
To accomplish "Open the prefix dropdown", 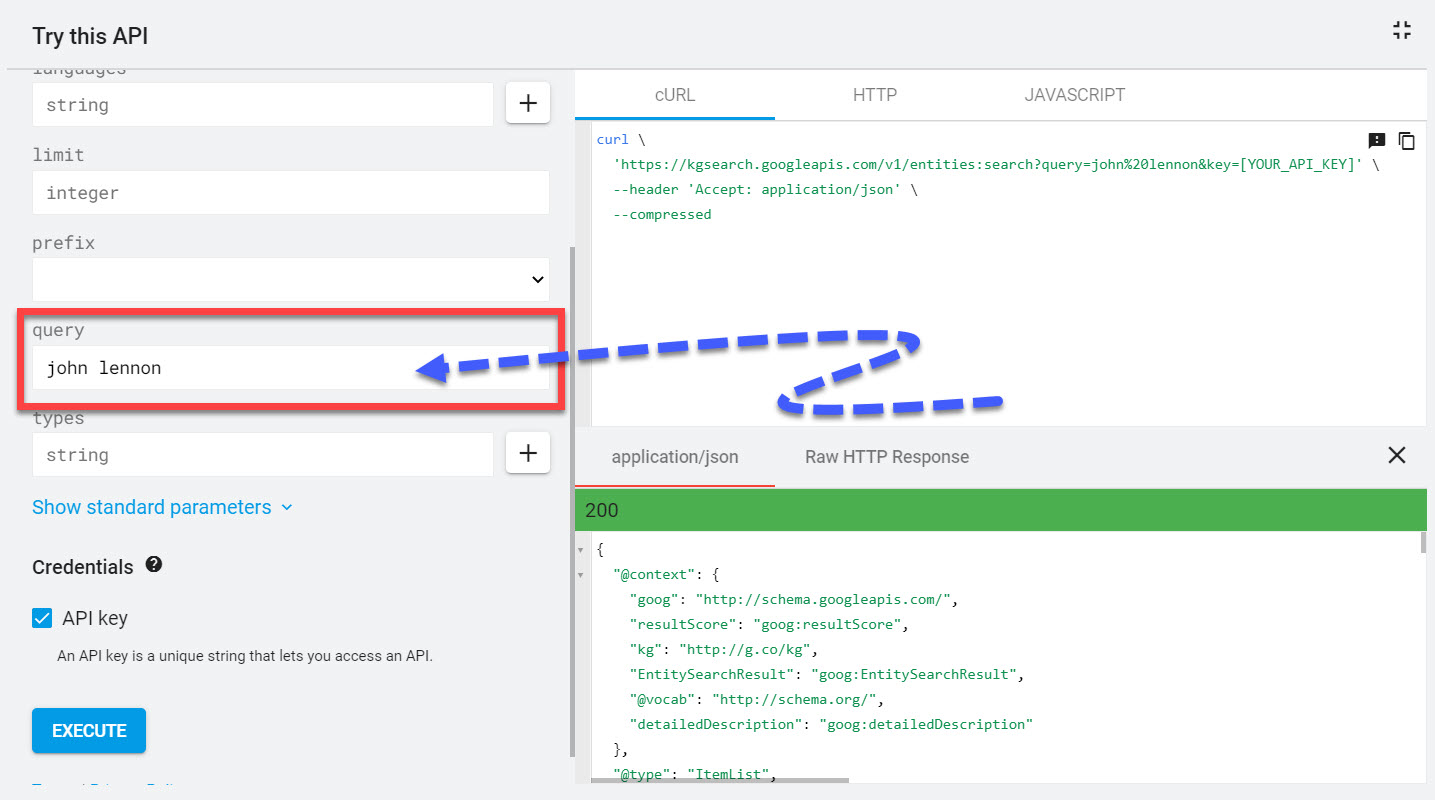I will (x=290, y=280).
